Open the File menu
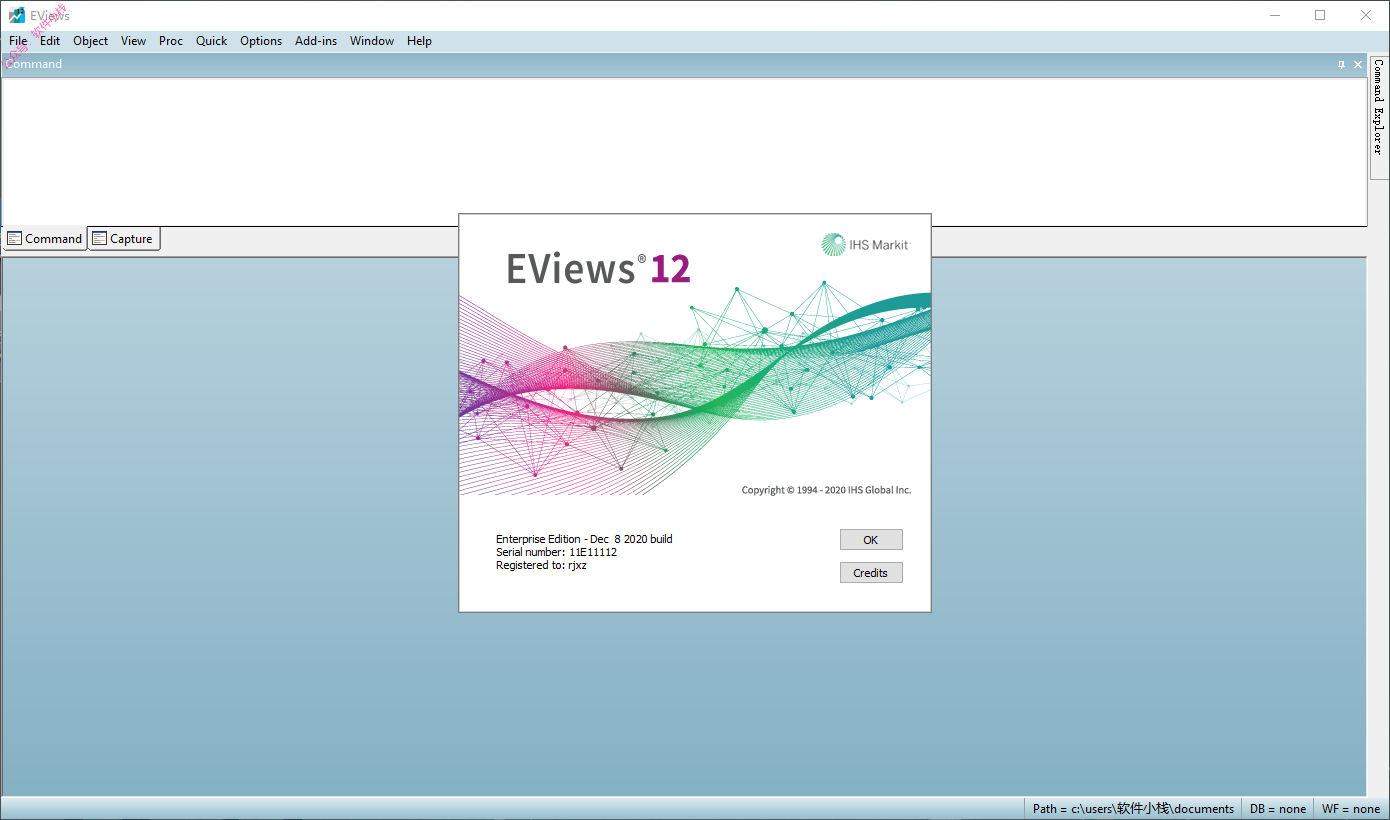The width and height of the screenshot is (1390, 820). pos(18,41)
